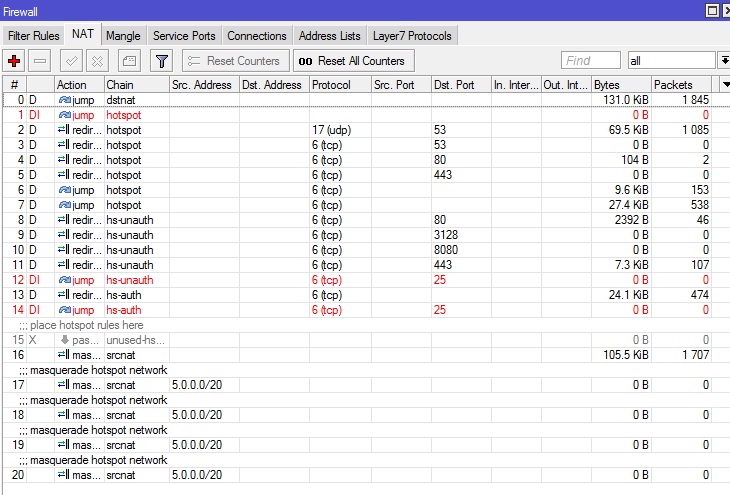This screenshot has width=730, height=495.
Task: Click the unused-hs chain cell in row 15
Action: (135, 340)
